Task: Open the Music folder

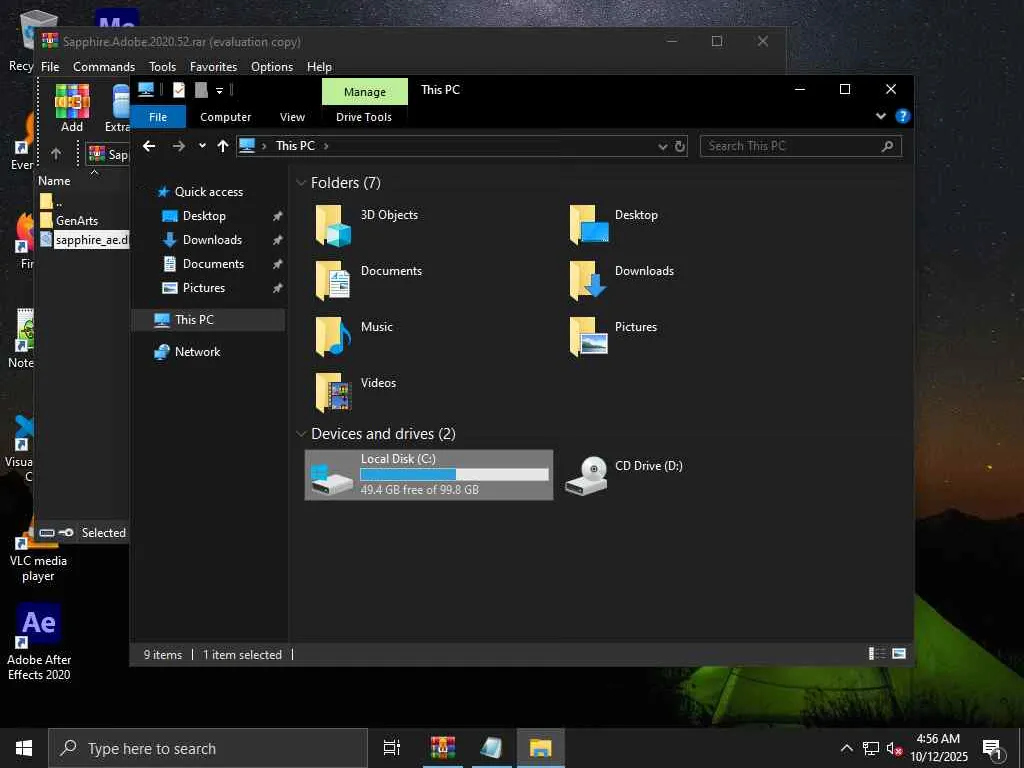Action: coord(354,337)
